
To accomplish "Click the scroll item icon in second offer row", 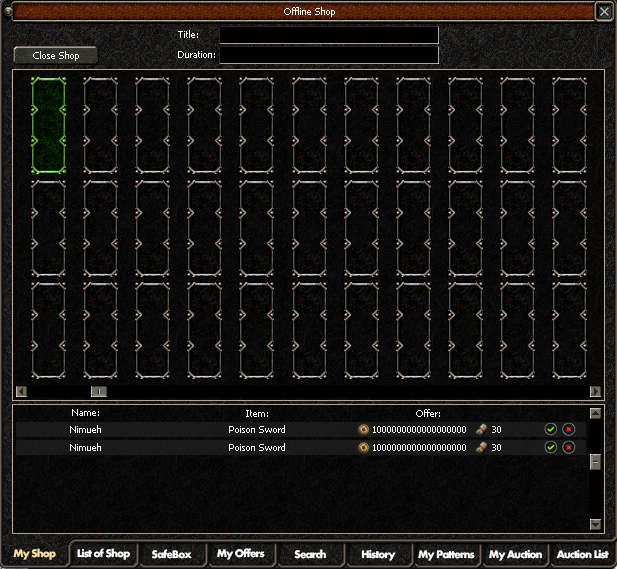I will pos(481,447).
